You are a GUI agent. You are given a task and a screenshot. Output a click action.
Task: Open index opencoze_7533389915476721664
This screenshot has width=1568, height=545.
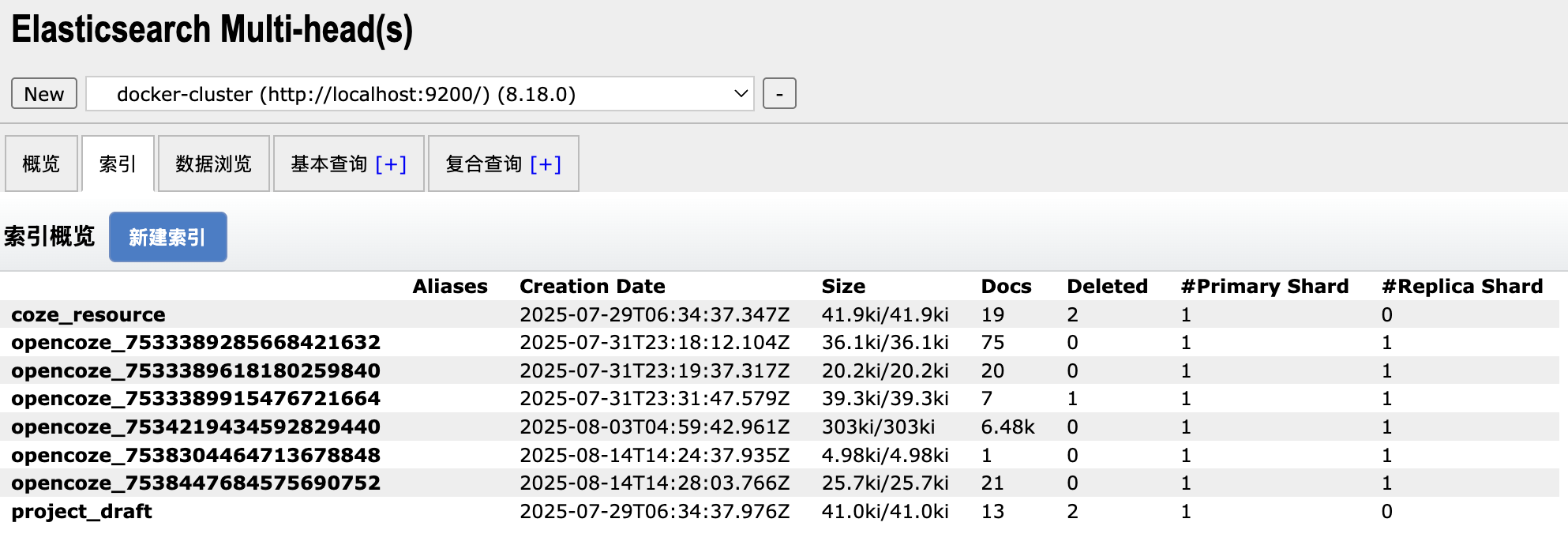click(x=196, y=398)
